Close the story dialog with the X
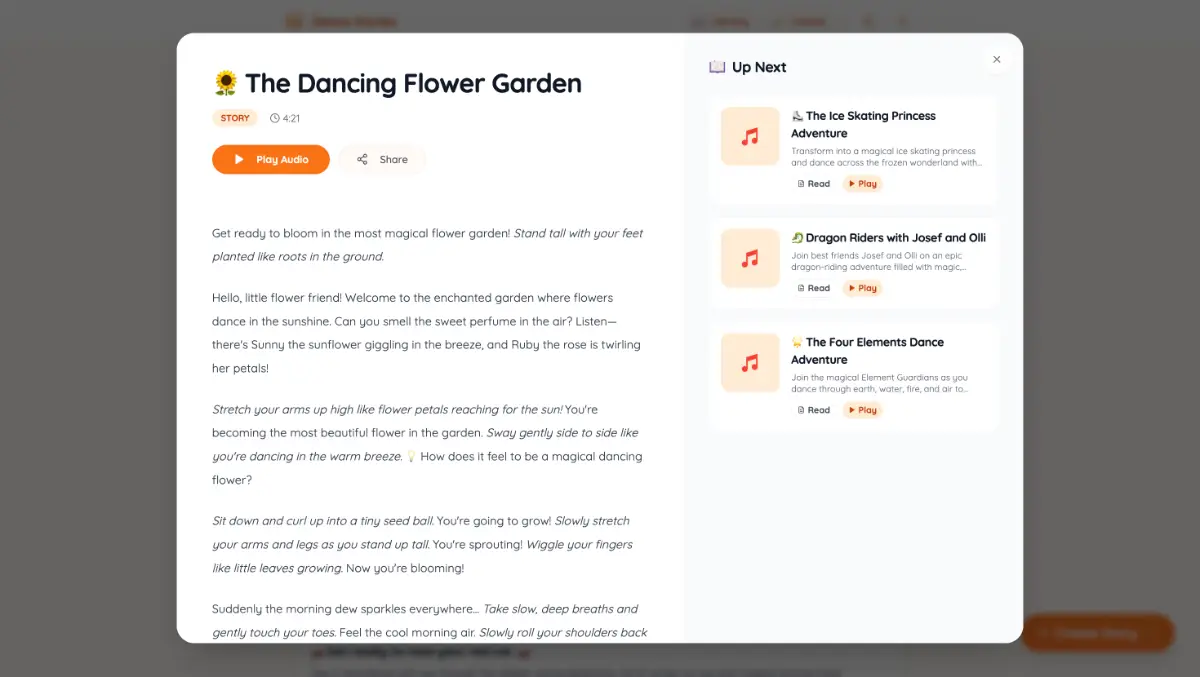The width and height of the screenshot is (1200, 677). click(996, 60)
